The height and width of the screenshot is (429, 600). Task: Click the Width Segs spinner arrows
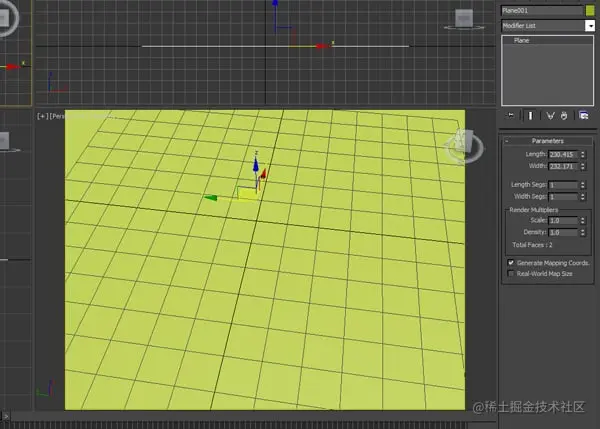point(582,197)
